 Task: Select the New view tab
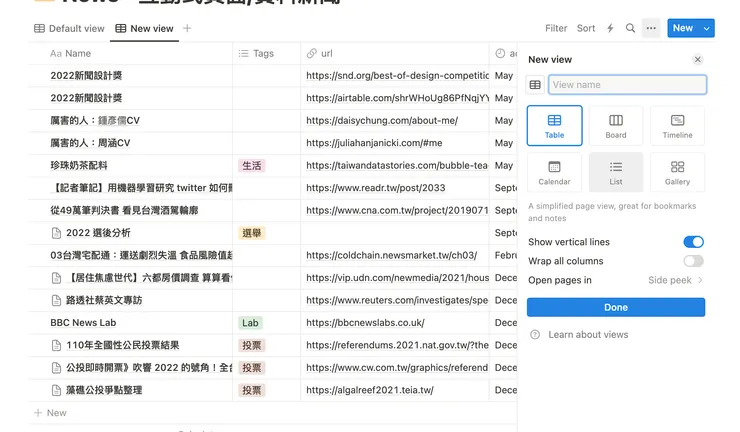[144, 28]
